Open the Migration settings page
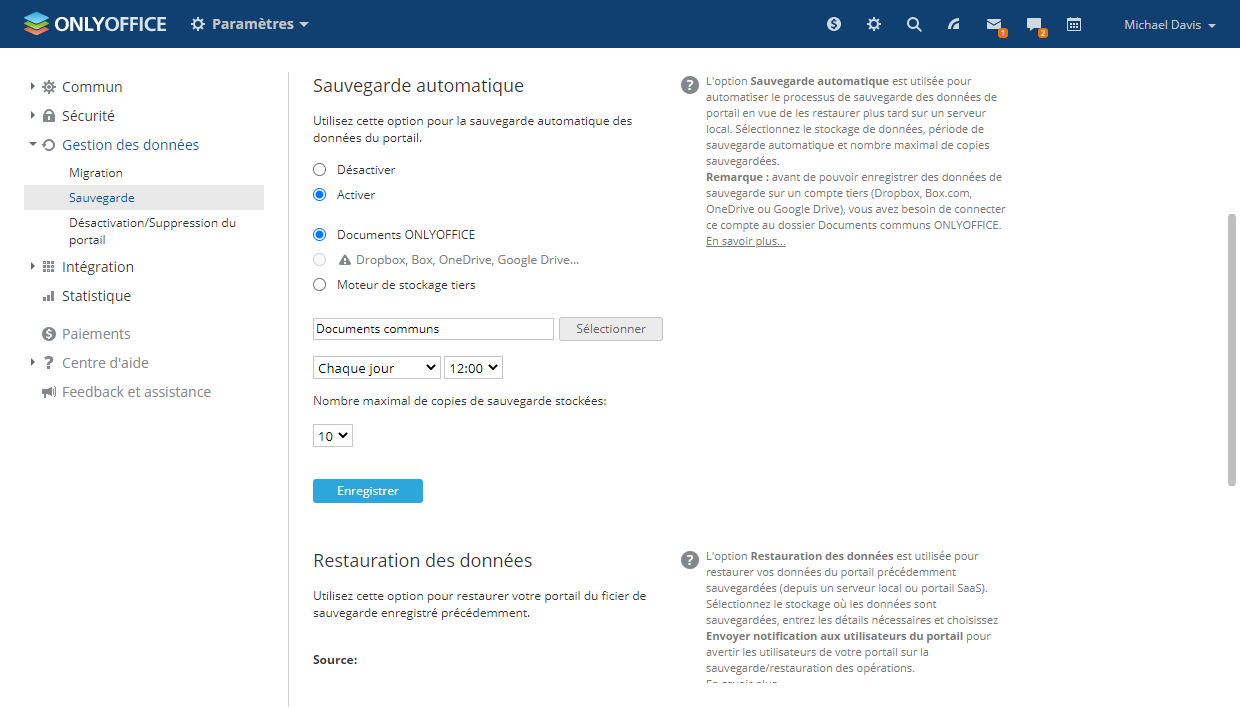 tap(96, 173)
